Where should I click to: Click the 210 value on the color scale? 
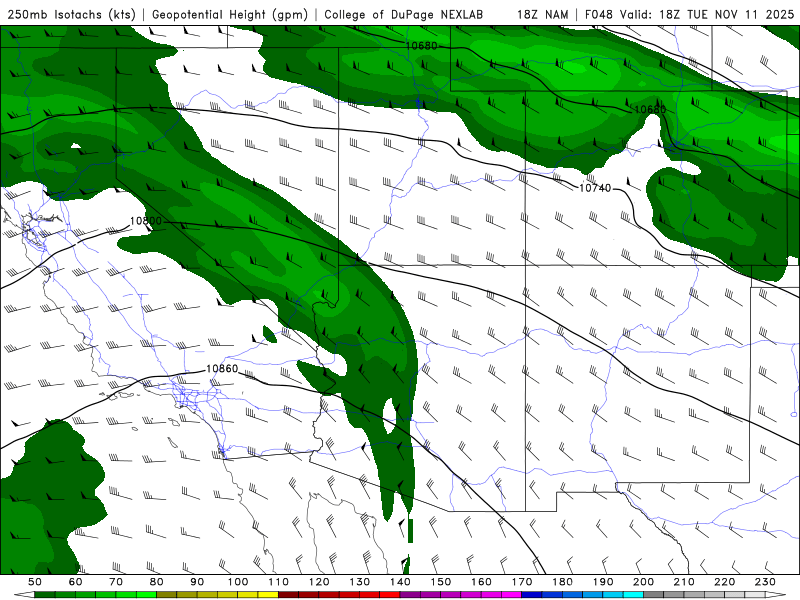pyautogui.click(x=684, y=582)
